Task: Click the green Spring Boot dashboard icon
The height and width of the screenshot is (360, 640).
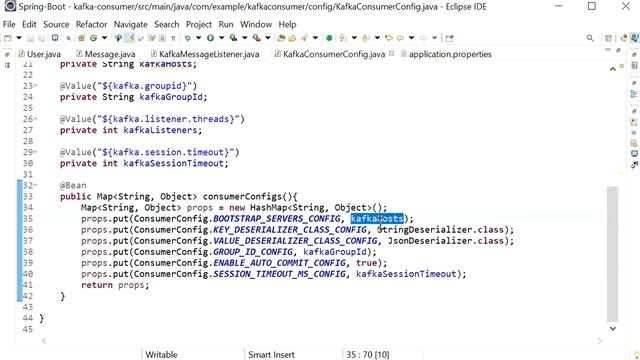Action: click(x=329, y=38)
